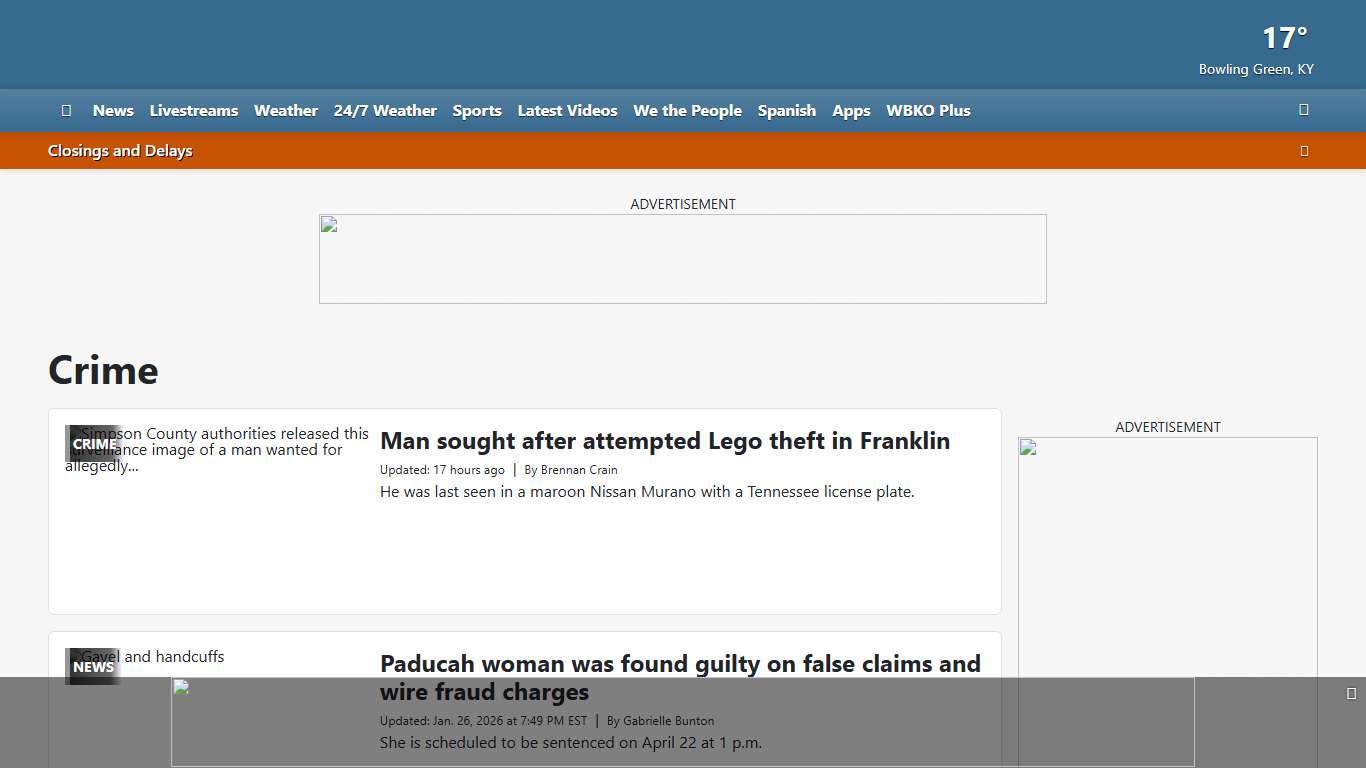Visit the We the People section

pos(687,111)
